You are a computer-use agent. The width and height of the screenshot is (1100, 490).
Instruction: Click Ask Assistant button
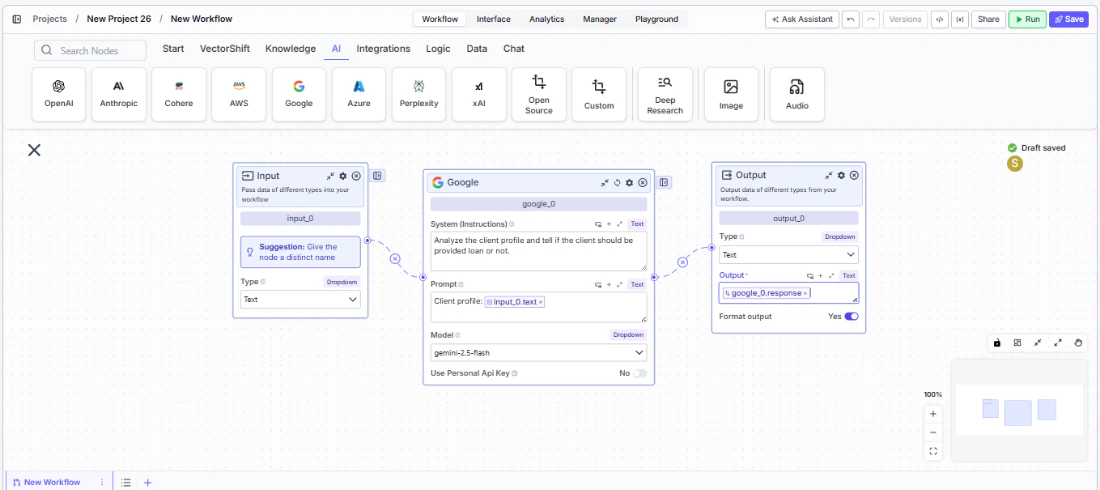coord(802,19)
